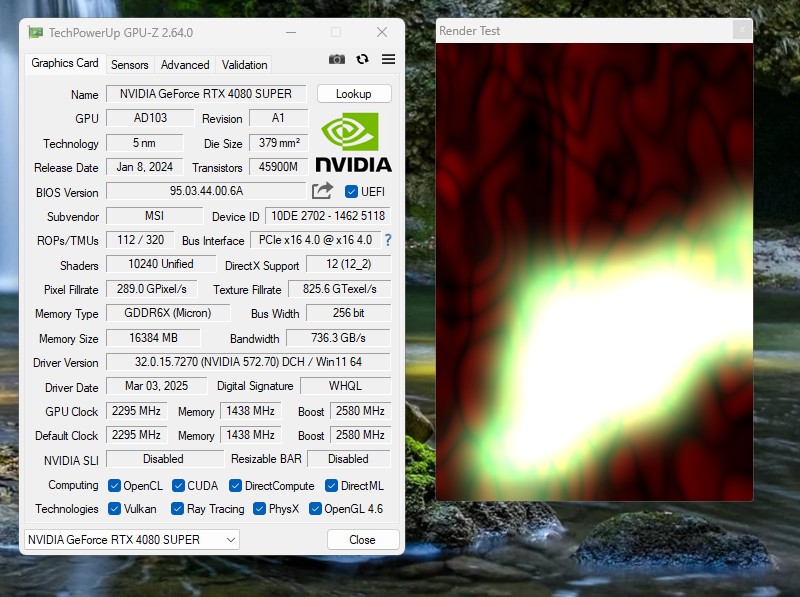Click the Bus Interface question mark
Viewport: 800px width, 597px height.
tap(388, 240)
